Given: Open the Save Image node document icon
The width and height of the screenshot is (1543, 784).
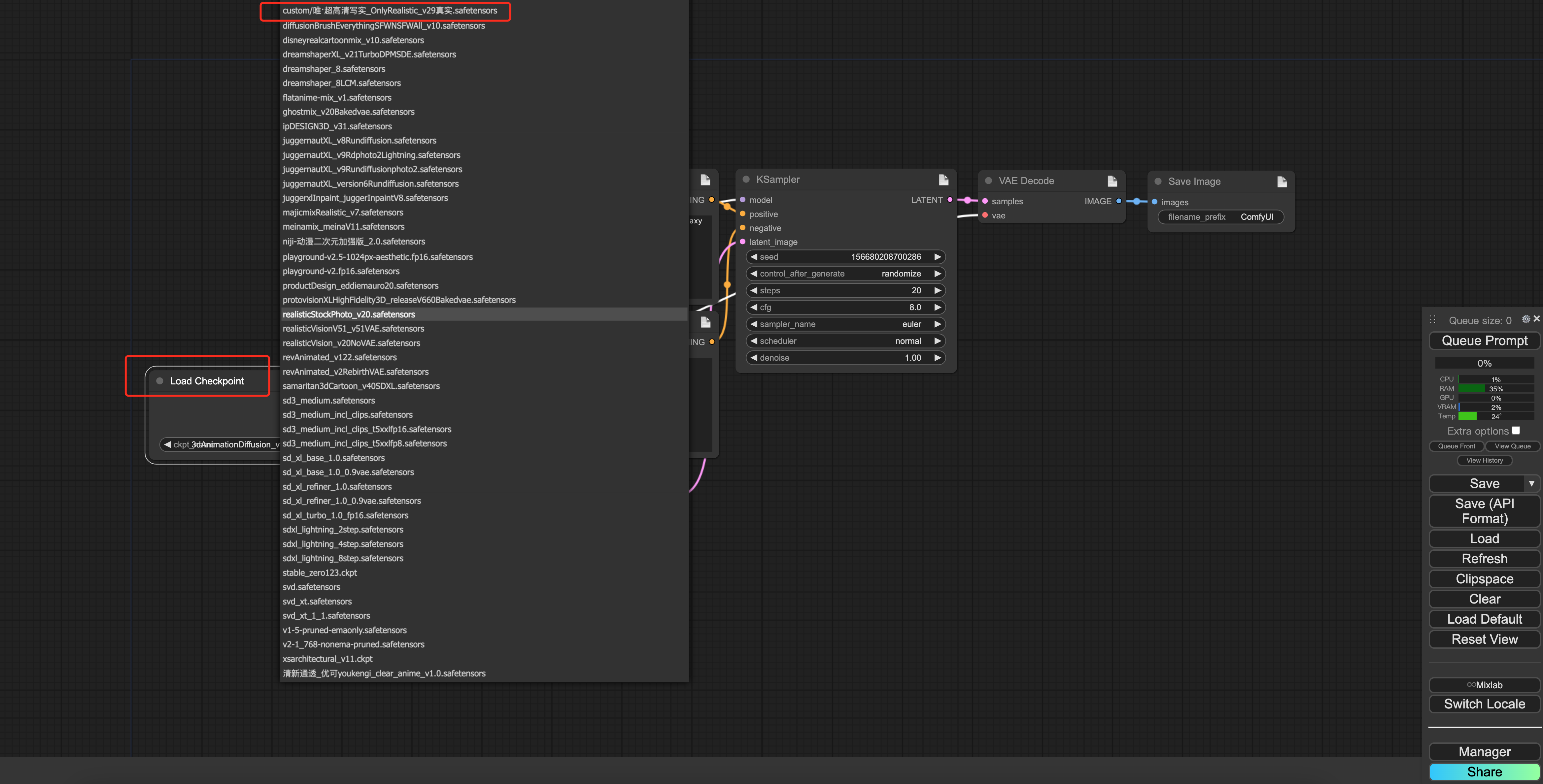Looking at the screenshot, I should (1282, 181).
